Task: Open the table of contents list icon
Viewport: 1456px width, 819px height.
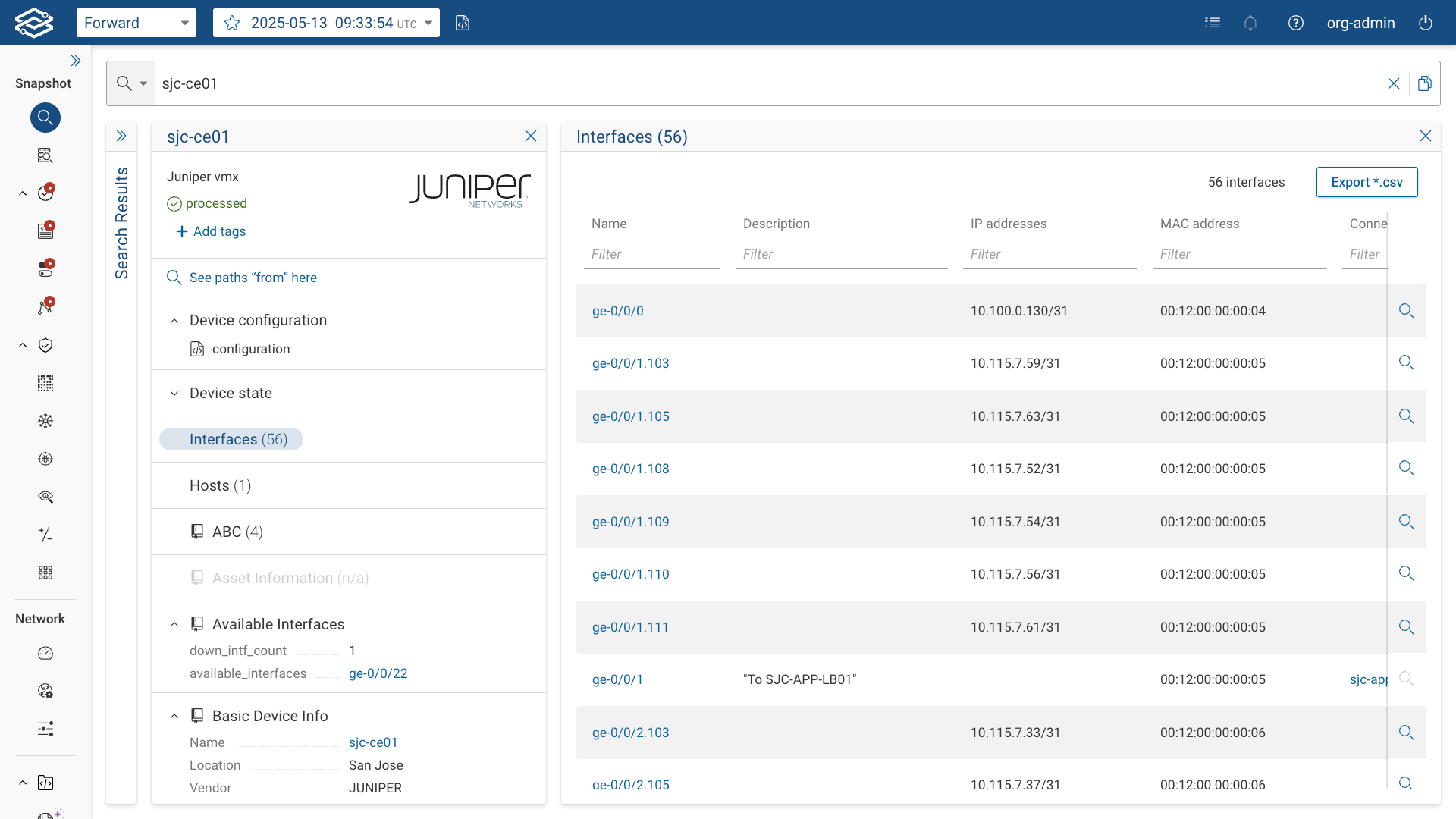Action: [x=1213, y=23]
